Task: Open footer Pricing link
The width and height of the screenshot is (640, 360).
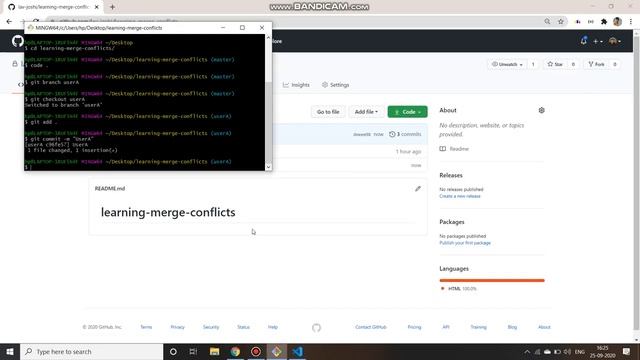Action: point(414,327)
